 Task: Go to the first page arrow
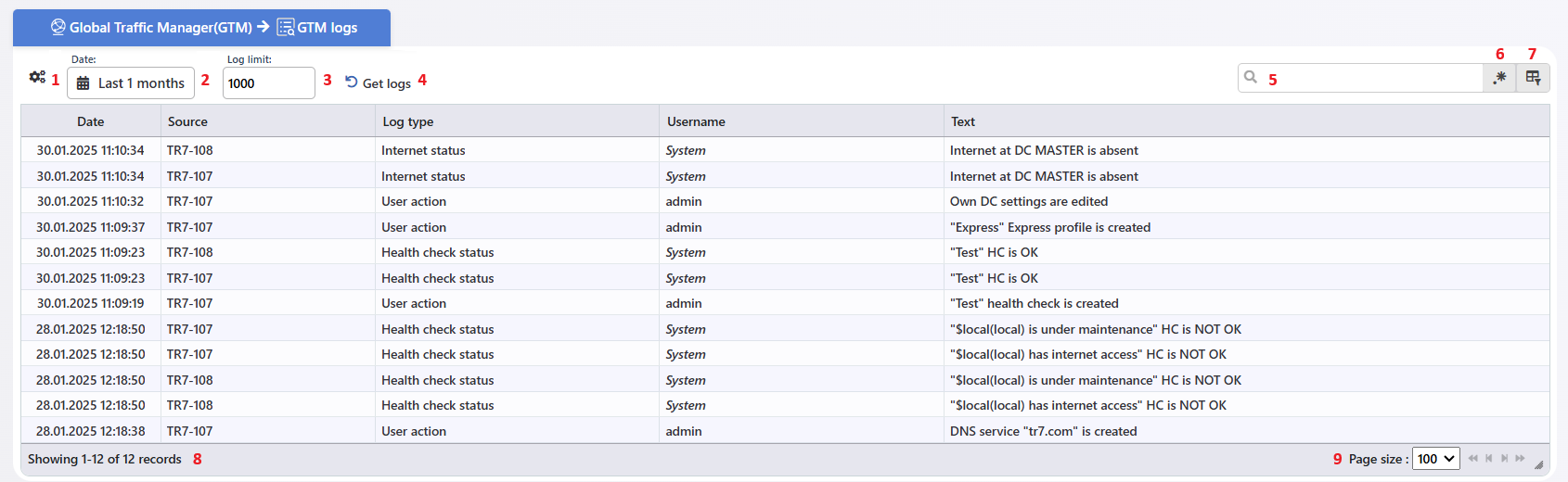click(x=1472, y=458)
